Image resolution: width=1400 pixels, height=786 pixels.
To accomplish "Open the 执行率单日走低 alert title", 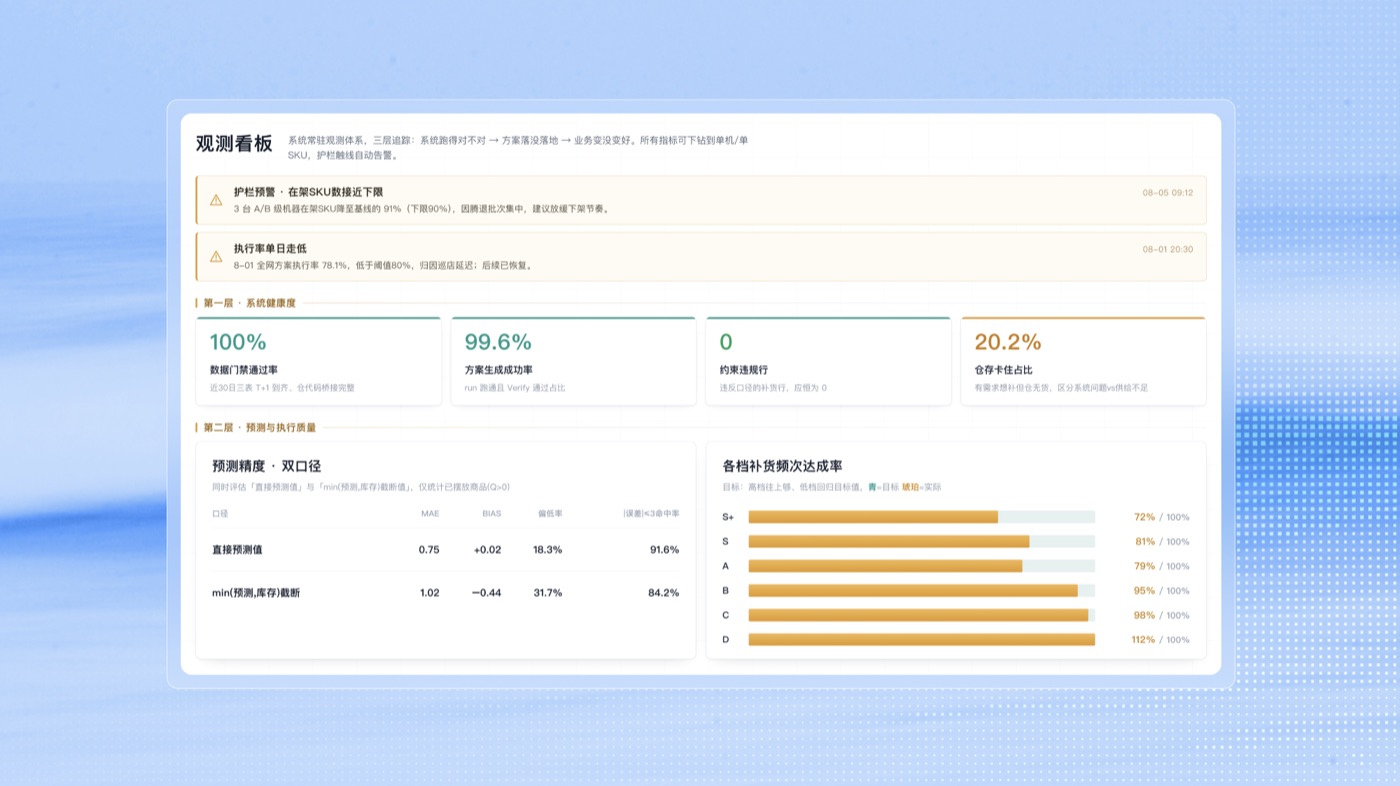I will [x=270, y=248].
